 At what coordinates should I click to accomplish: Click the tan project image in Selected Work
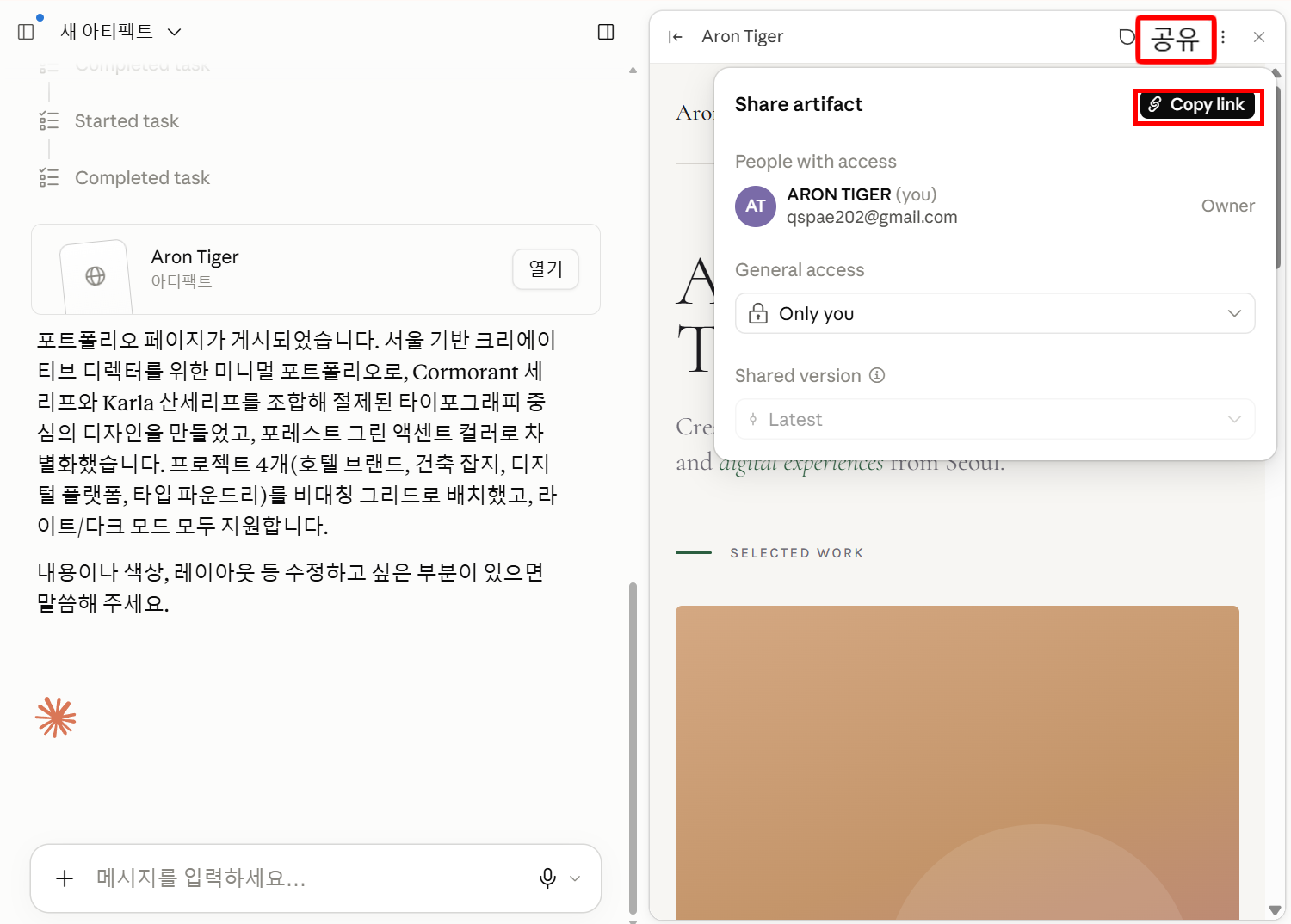957,762
